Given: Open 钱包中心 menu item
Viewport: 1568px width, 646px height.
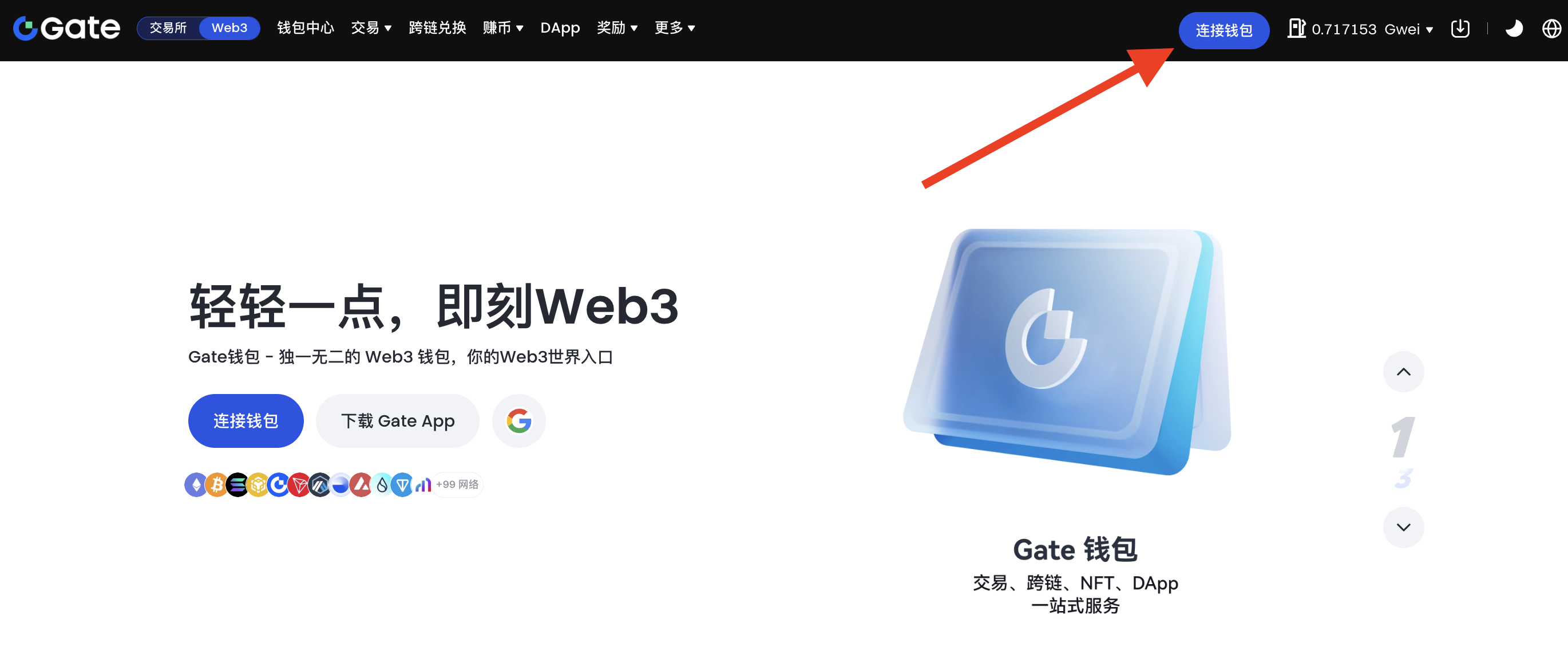Looking at the screenshot, I should [306, 28].
